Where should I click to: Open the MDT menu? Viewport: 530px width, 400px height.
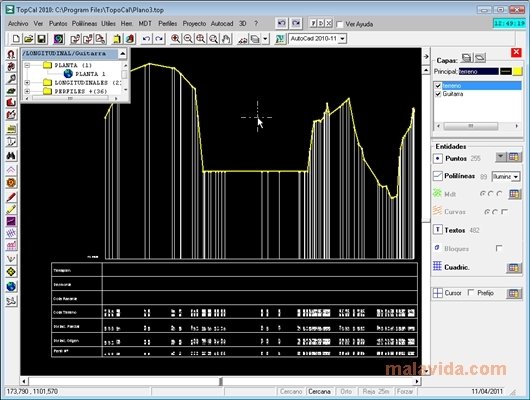[x=145, y=24]
